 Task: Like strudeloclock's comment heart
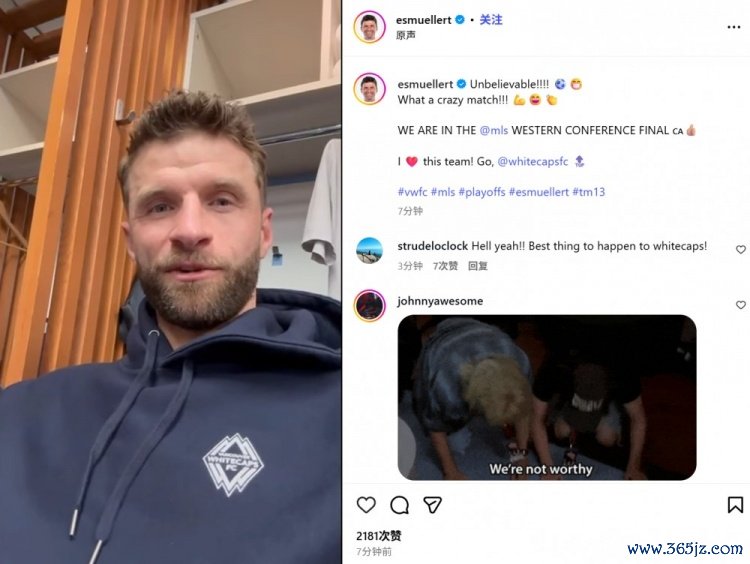pos(740,249)
